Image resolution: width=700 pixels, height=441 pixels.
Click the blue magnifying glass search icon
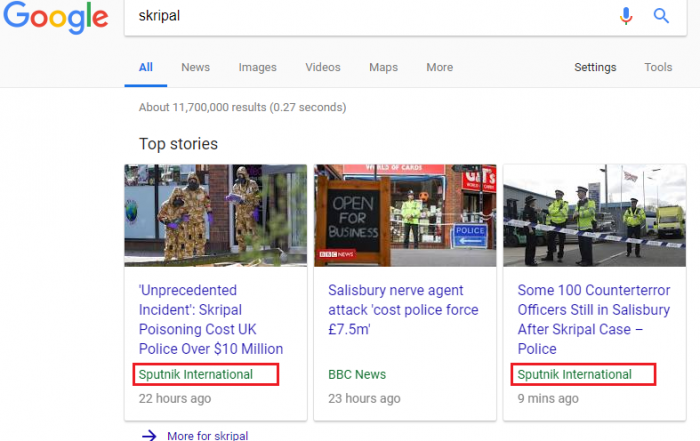[x=661, y=16]
